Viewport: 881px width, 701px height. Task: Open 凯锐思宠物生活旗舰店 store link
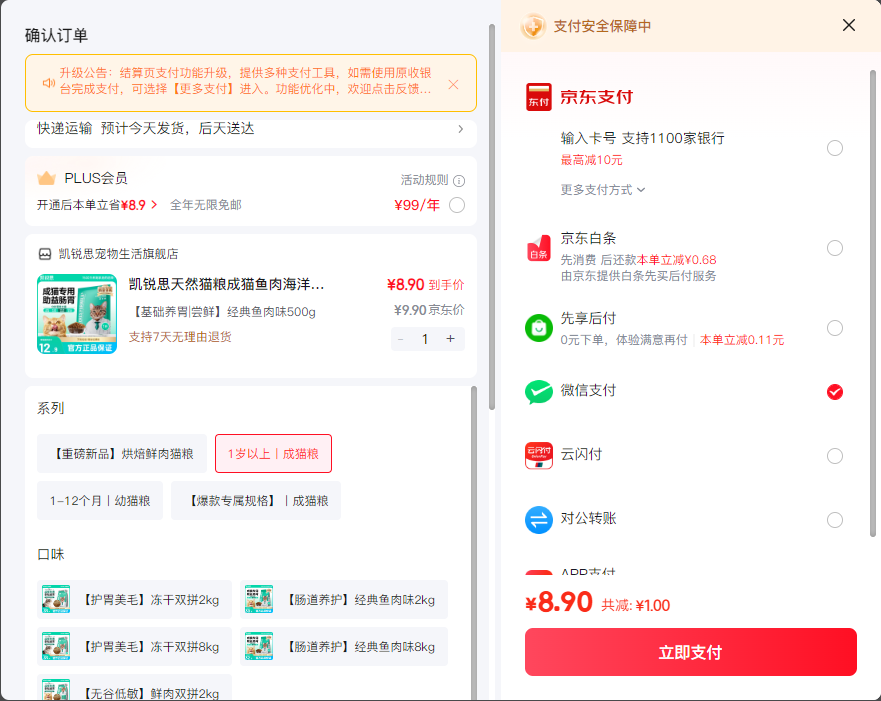pos(118,254)
